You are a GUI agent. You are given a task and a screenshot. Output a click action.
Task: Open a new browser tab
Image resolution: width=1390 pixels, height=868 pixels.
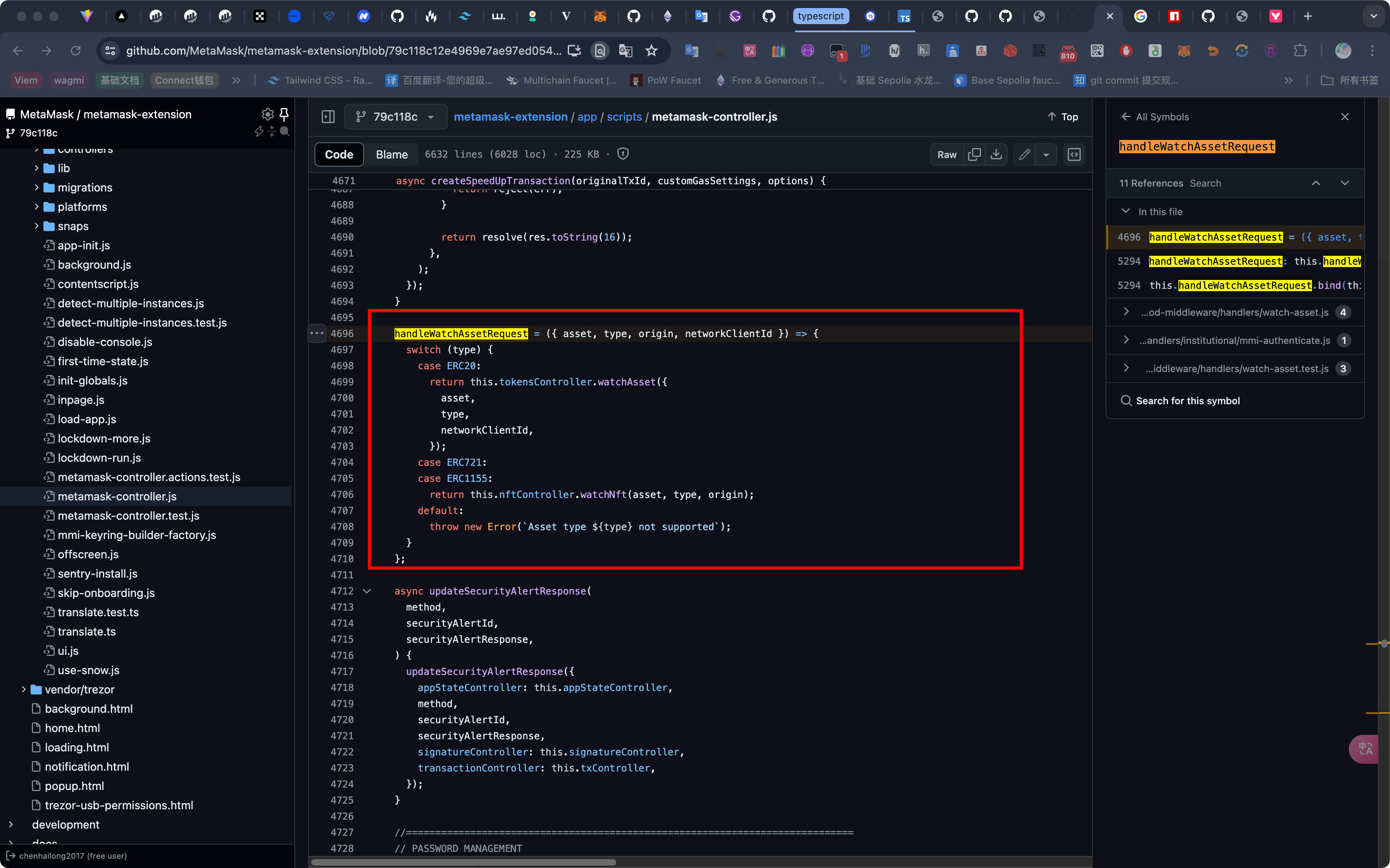coord(1308,16)
